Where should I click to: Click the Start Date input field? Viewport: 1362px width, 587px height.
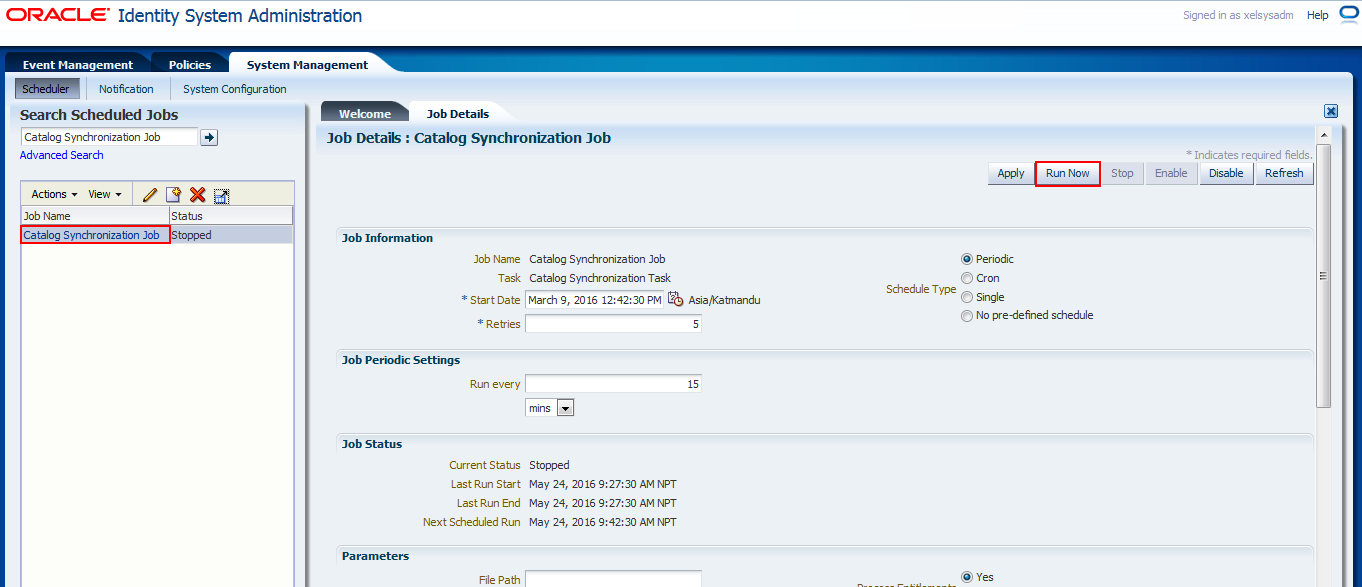pyautogui.click(x=594, y=300)
